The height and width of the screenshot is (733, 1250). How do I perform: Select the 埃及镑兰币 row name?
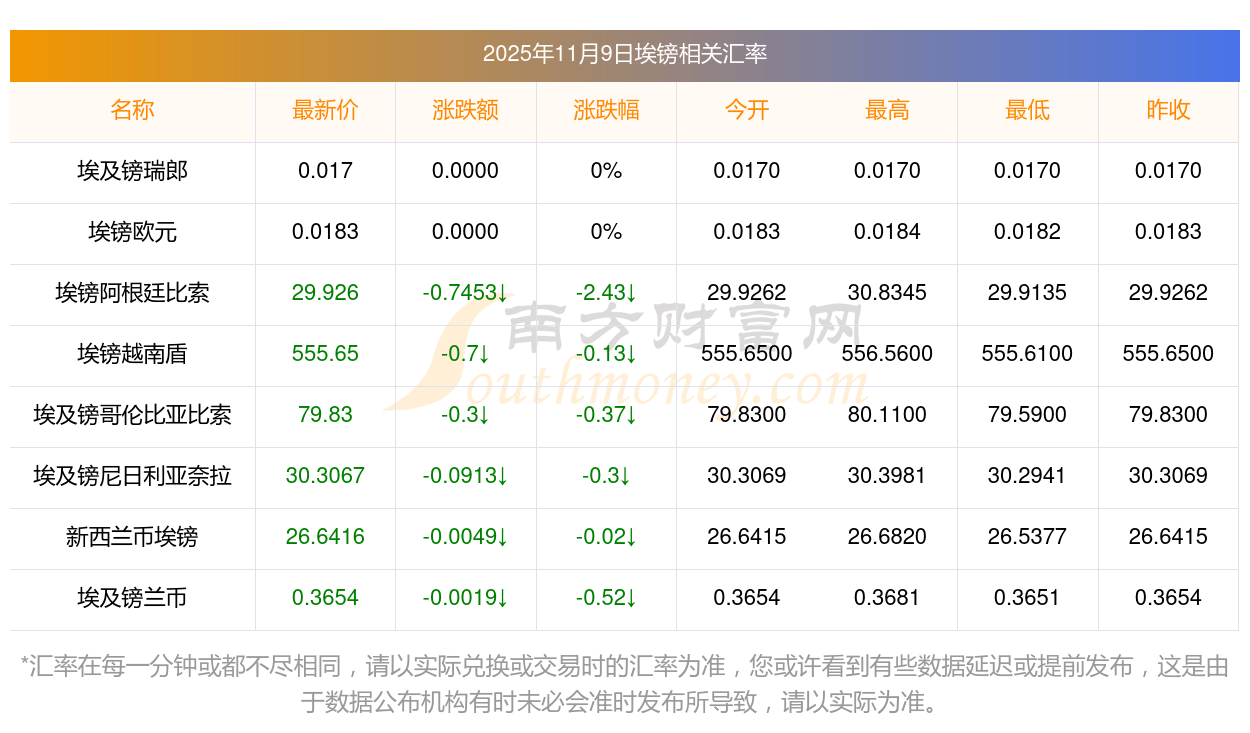[x=132, y=598]
